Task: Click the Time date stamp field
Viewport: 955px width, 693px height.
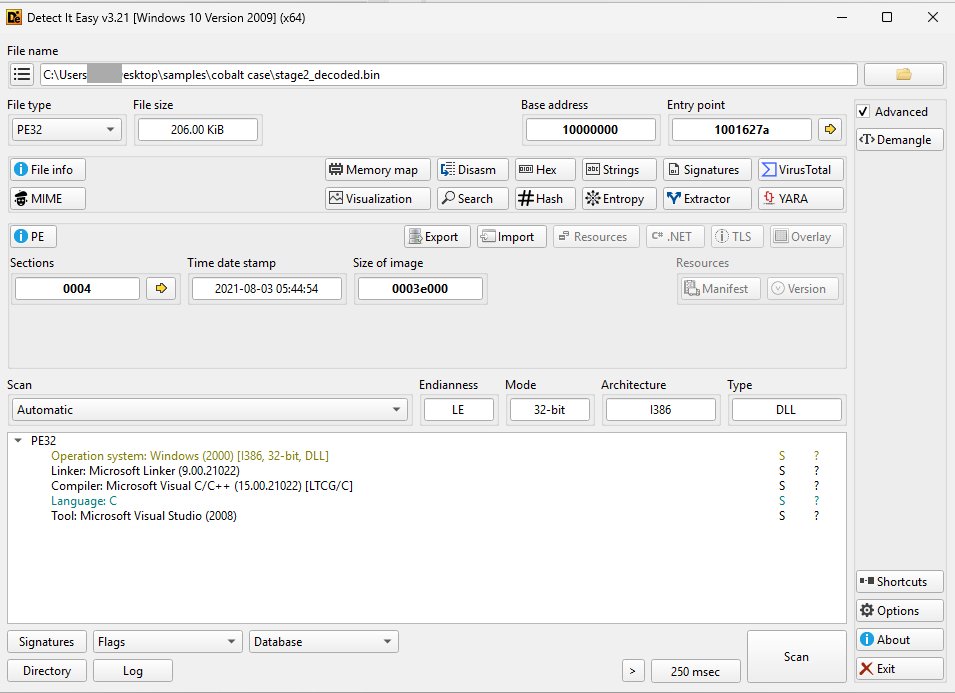Action: pos(267,288)
